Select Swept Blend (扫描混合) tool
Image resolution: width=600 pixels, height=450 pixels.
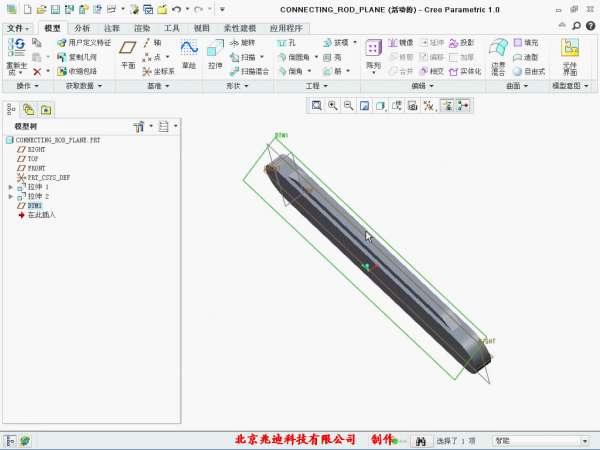pos(249,72)
